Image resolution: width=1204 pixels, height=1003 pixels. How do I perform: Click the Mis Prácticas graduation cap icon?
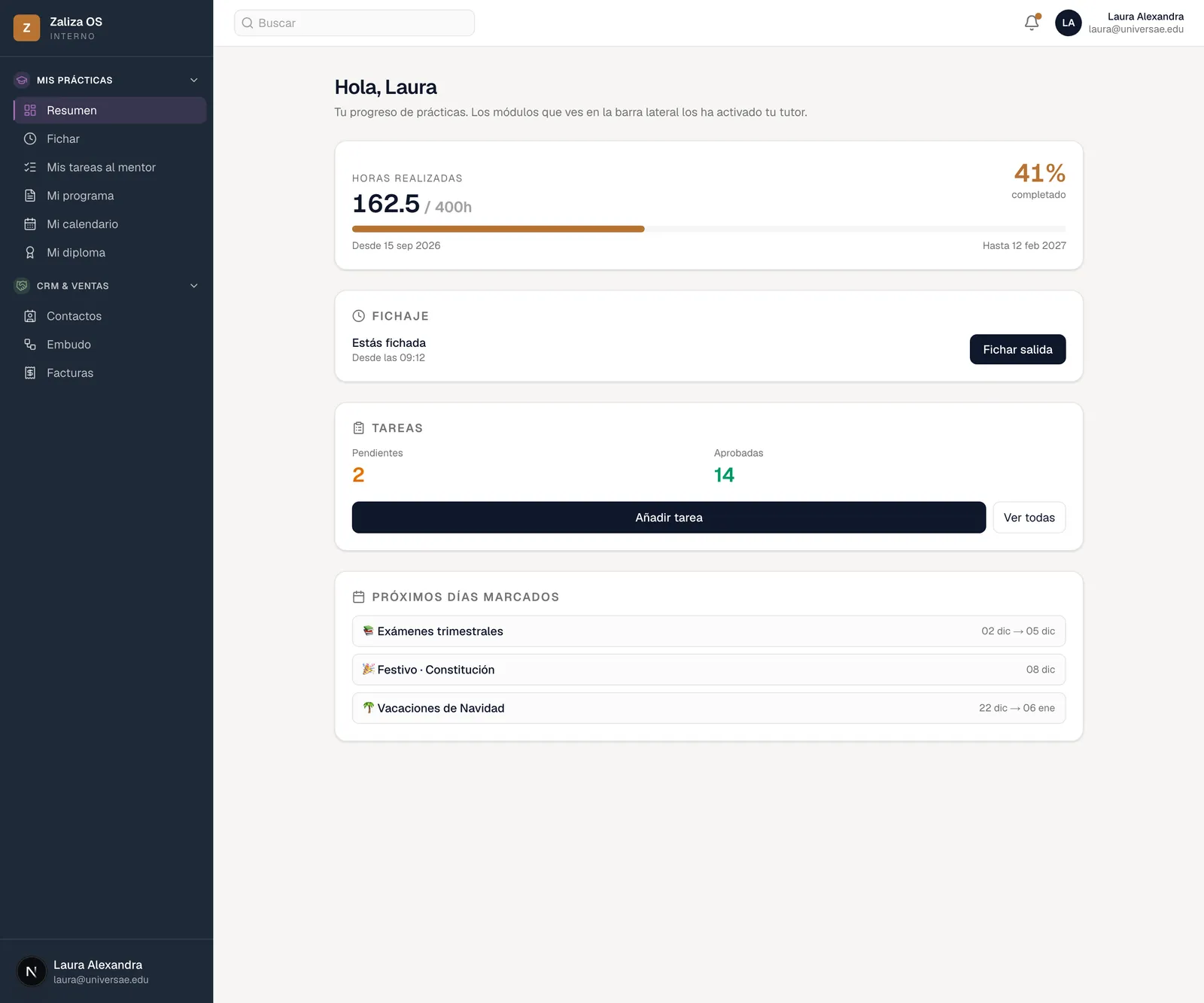[22, 80]
